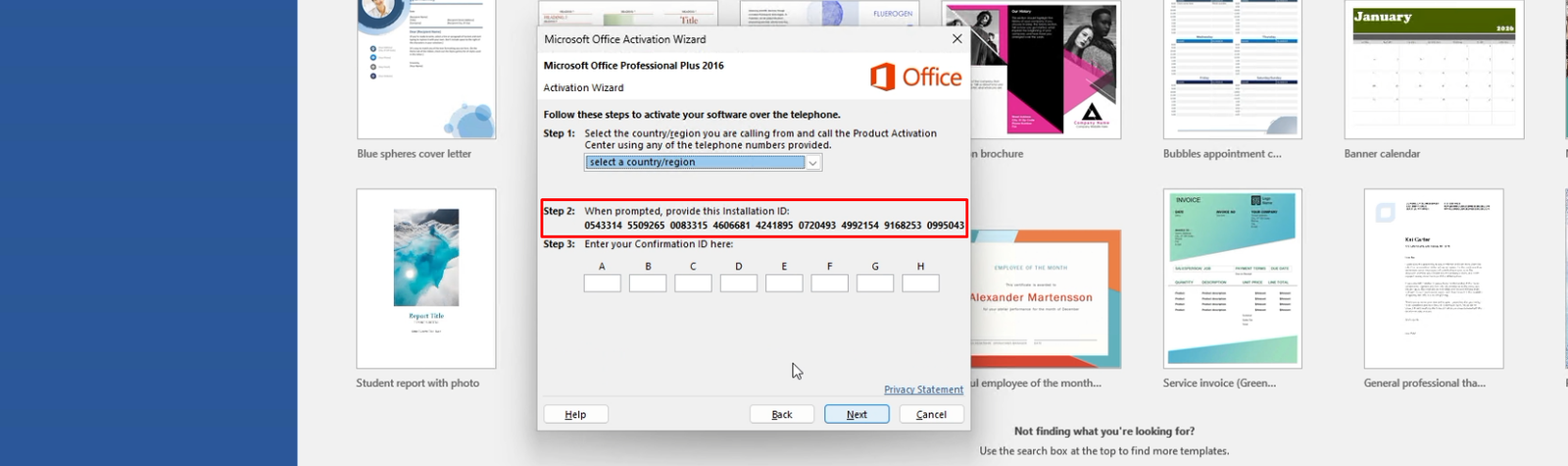
Task: Click Confirmation ID field B
Action: (648, 284)
